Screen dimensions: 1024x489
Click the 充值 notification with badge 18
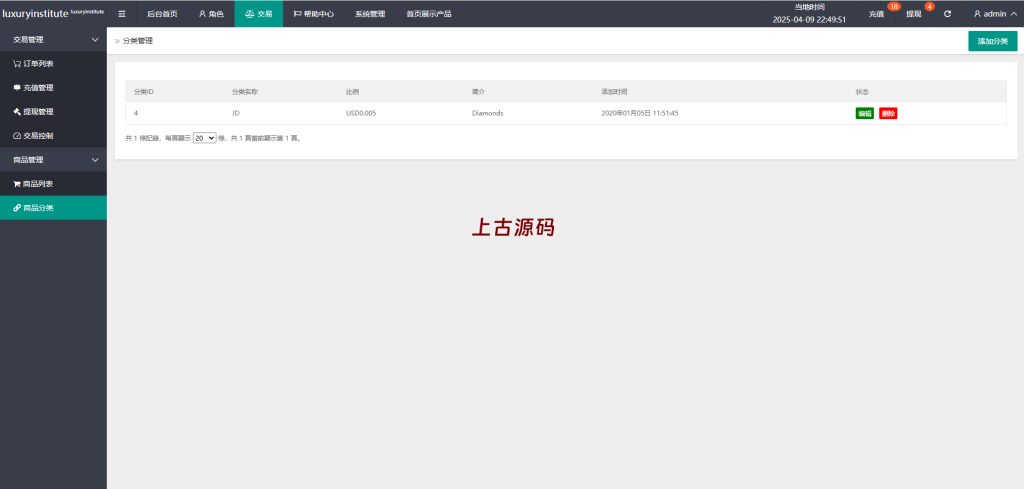coord(877,14)
